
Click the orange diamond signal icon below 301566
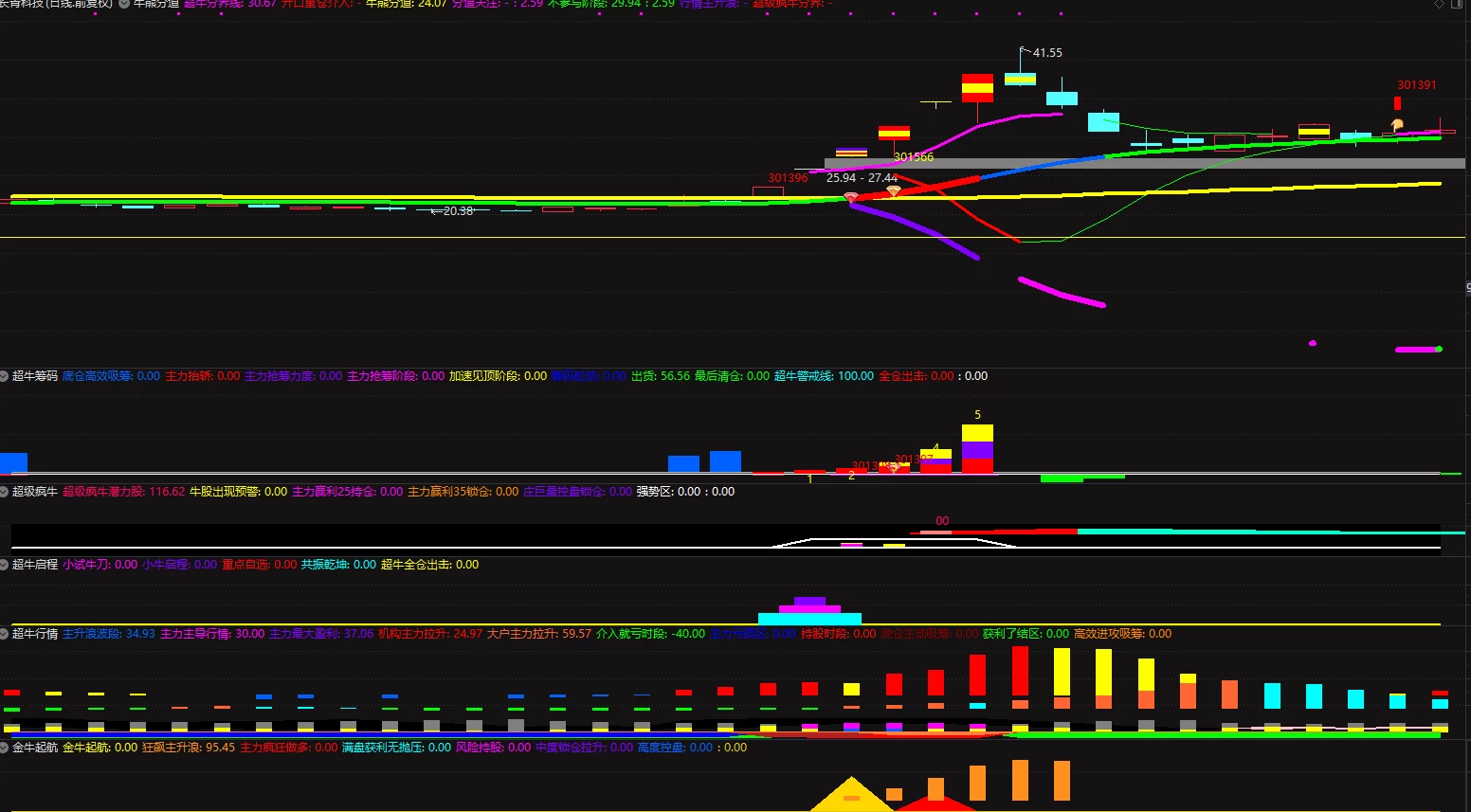point(893,191)
